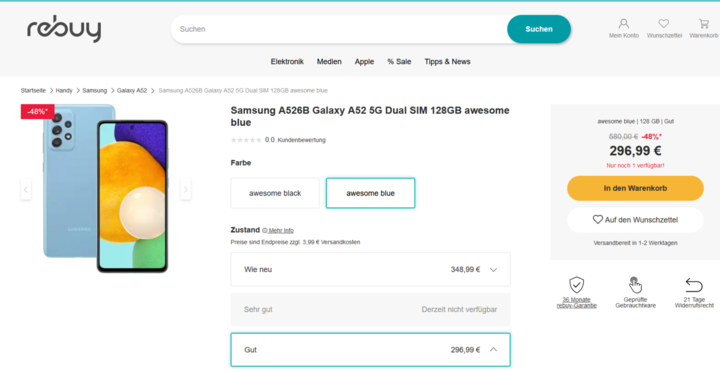Select the awesome blue color option
Screen dimensions: 720x372
(x=371, y=193)
